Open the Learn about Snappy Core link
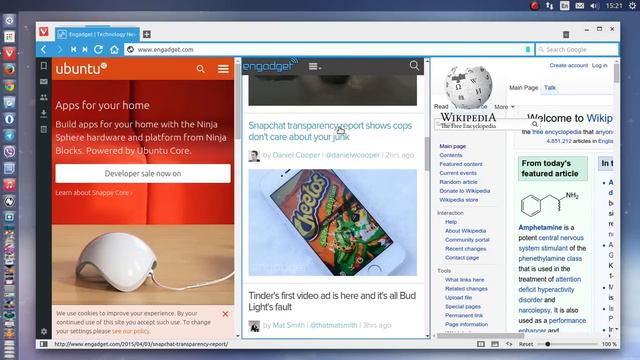This screenshot has height=360, width=640. click(94, 193)
